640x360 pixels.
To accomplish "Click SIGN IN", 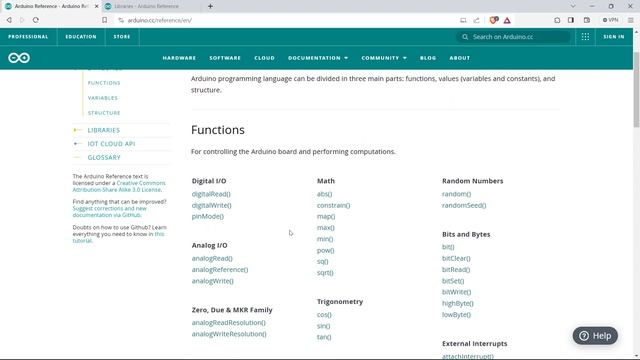I will 614,37.
